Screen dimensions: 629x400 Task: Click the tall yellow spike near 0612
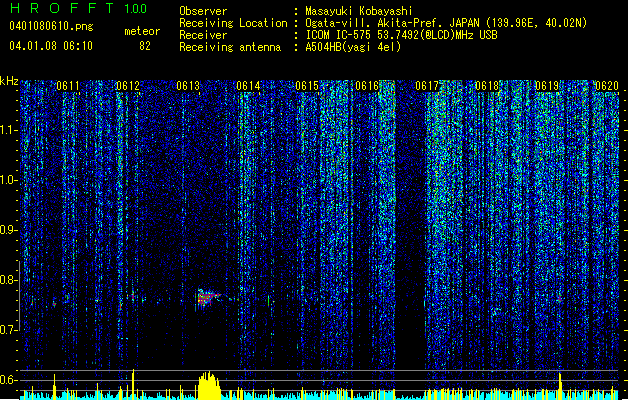coord(133,384)
